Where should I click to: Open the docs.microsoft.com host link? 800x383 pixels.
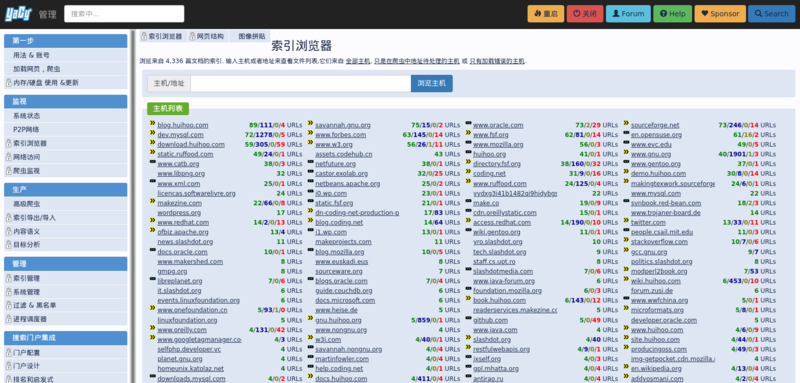[345, 300]
